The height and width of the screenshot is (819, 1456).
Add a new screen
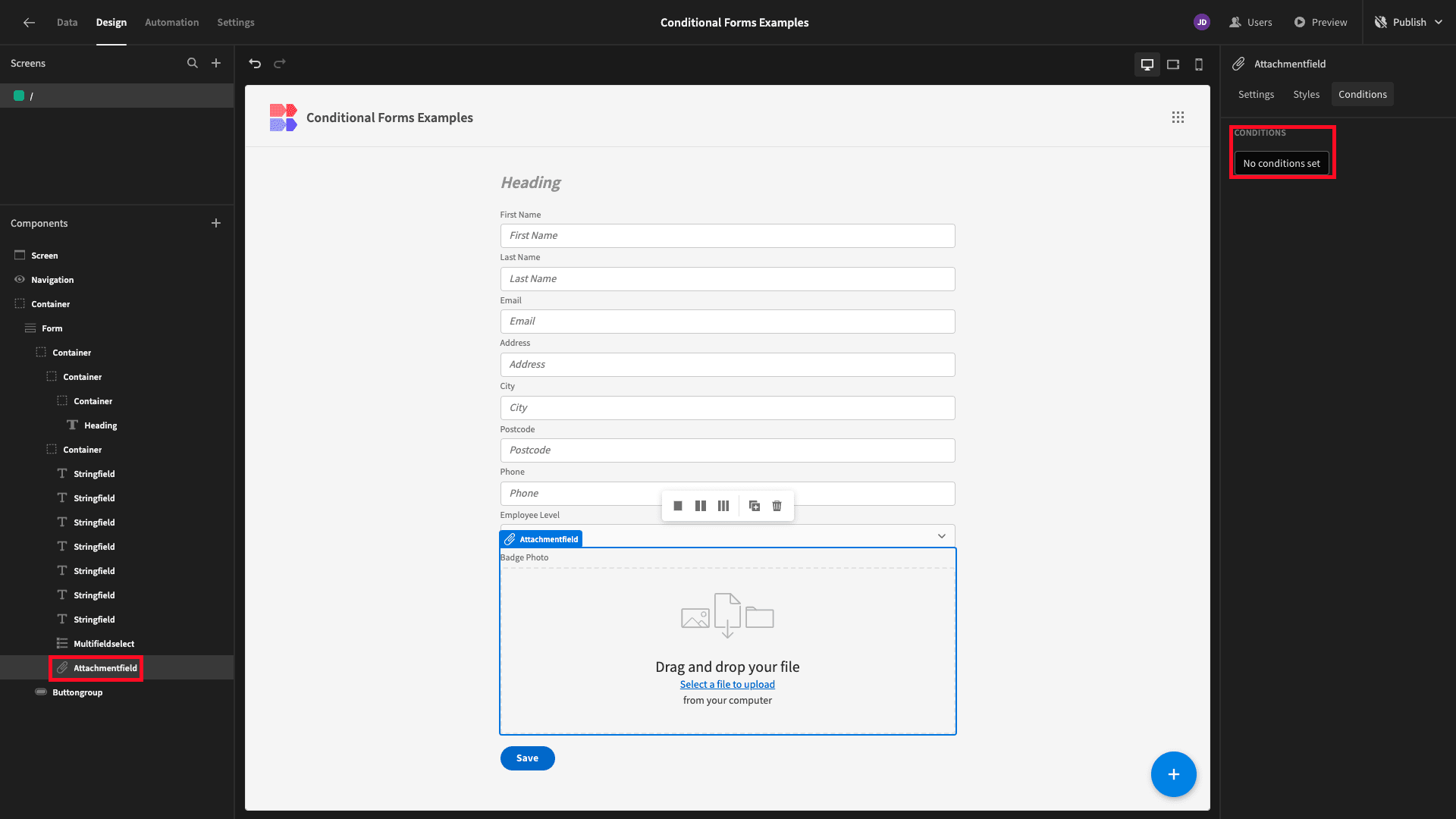216,63
